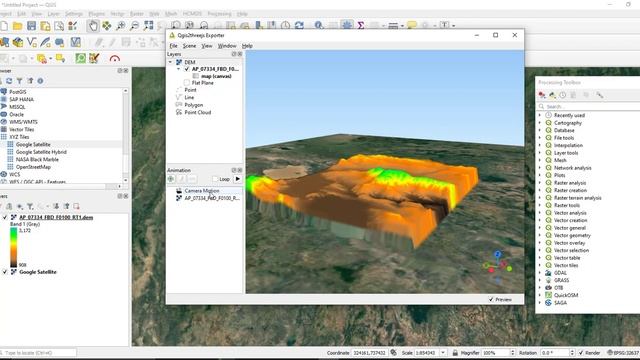Open history clock icon in Processing Toolbox
Viewport: 640px width, 360px height.
[x=562, y=95]
